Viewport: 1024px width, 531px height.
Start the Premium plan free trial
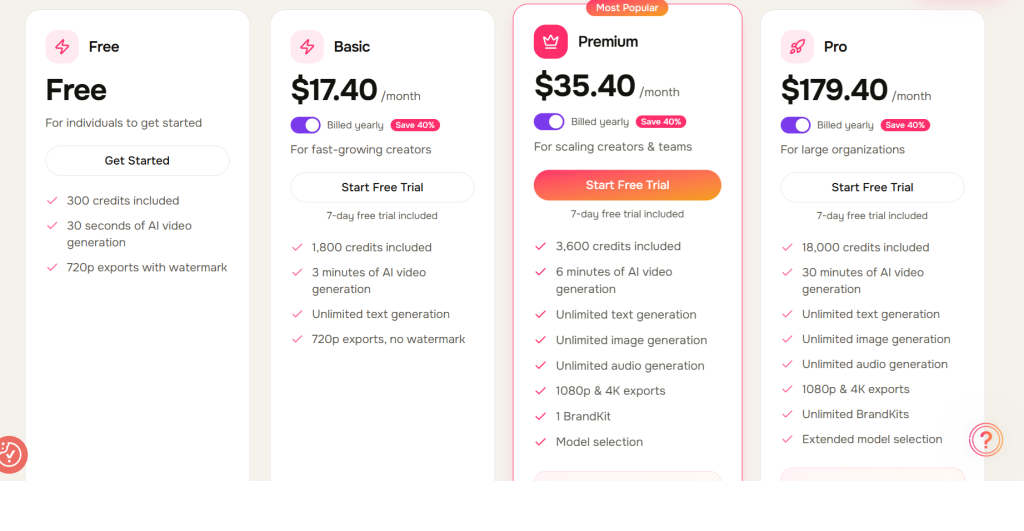[x=627, y=185]
